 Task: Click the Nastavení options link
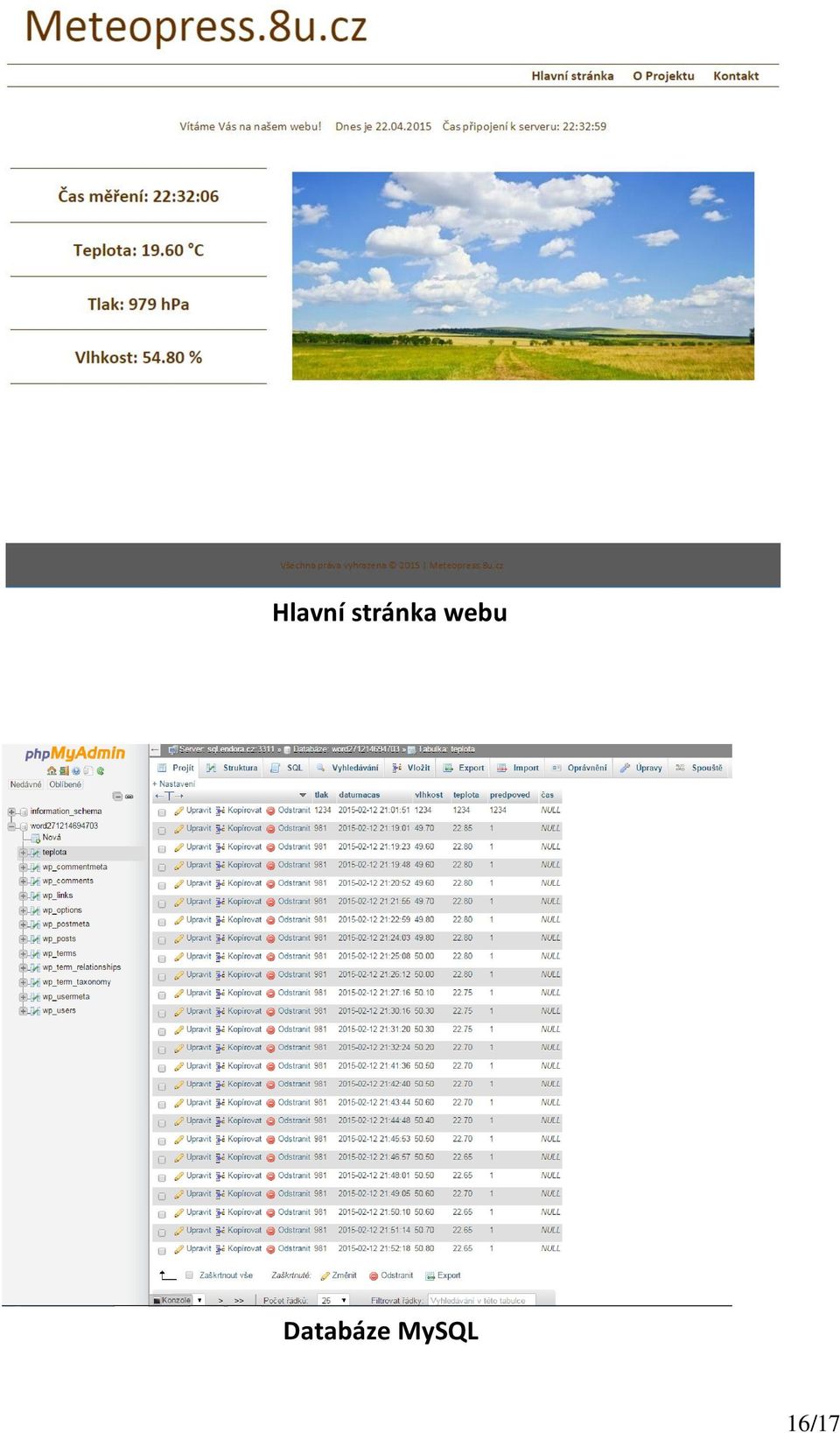pyautogui.click(x=174, y=783)
